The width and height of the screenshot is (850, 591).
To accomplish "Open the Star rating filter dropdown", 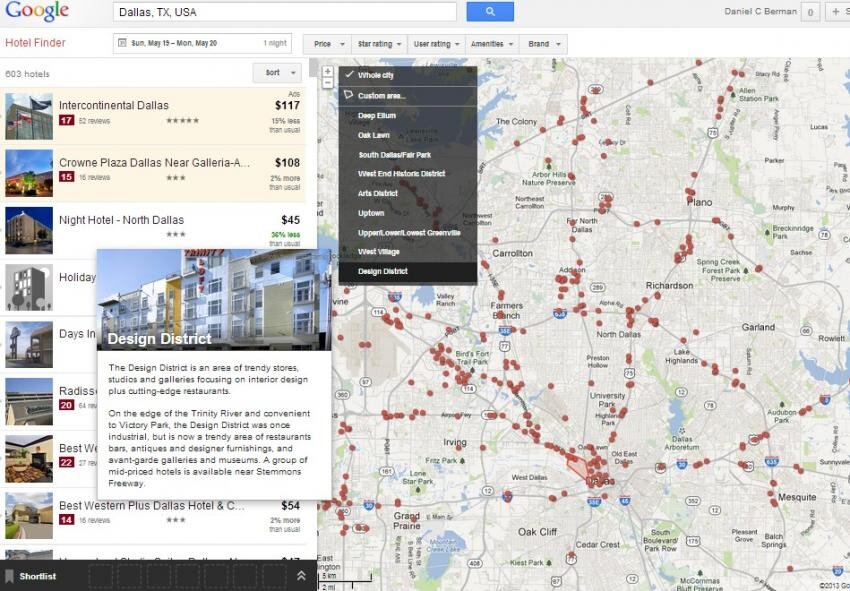I will [380, 44].
